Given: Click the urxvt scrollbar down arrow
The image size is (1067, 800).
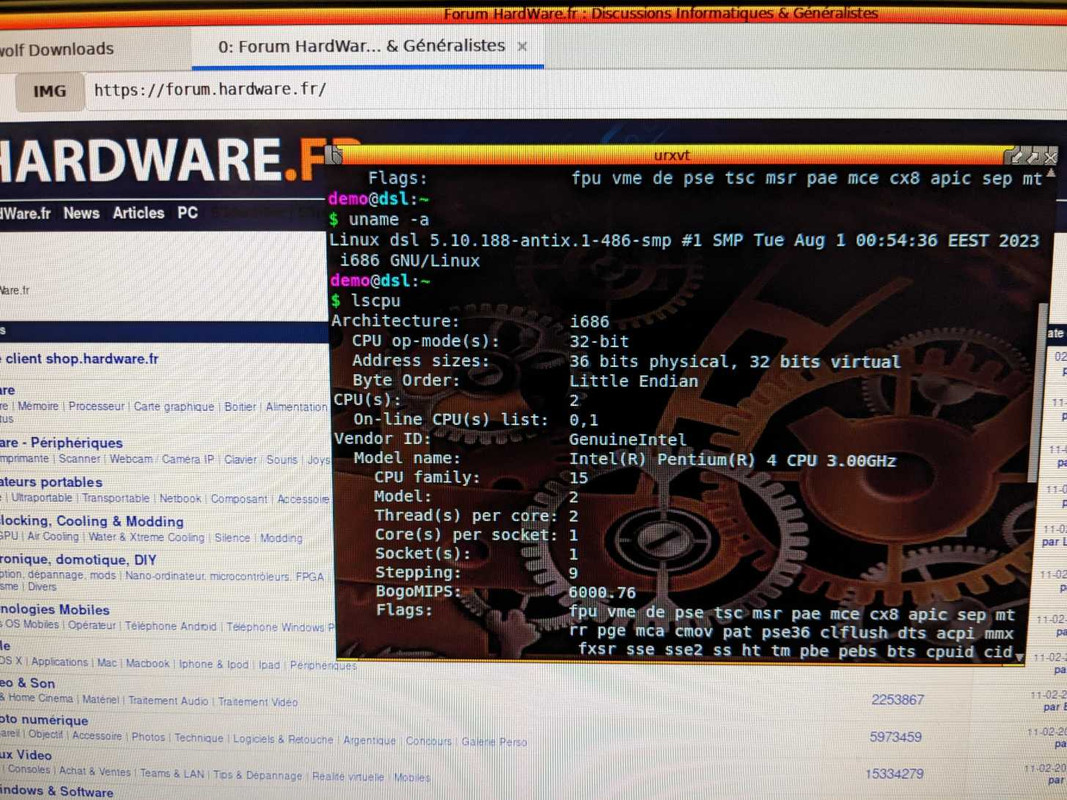Looking at the screenshot, I should tap(1019, 656).
